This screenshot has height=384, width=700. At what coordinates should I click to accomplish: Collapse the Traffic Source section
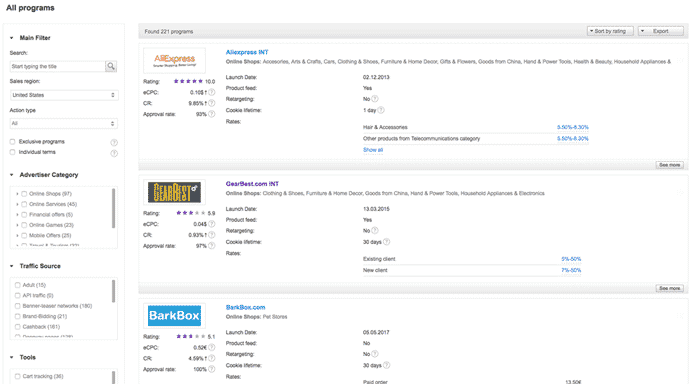pos(12,266)
